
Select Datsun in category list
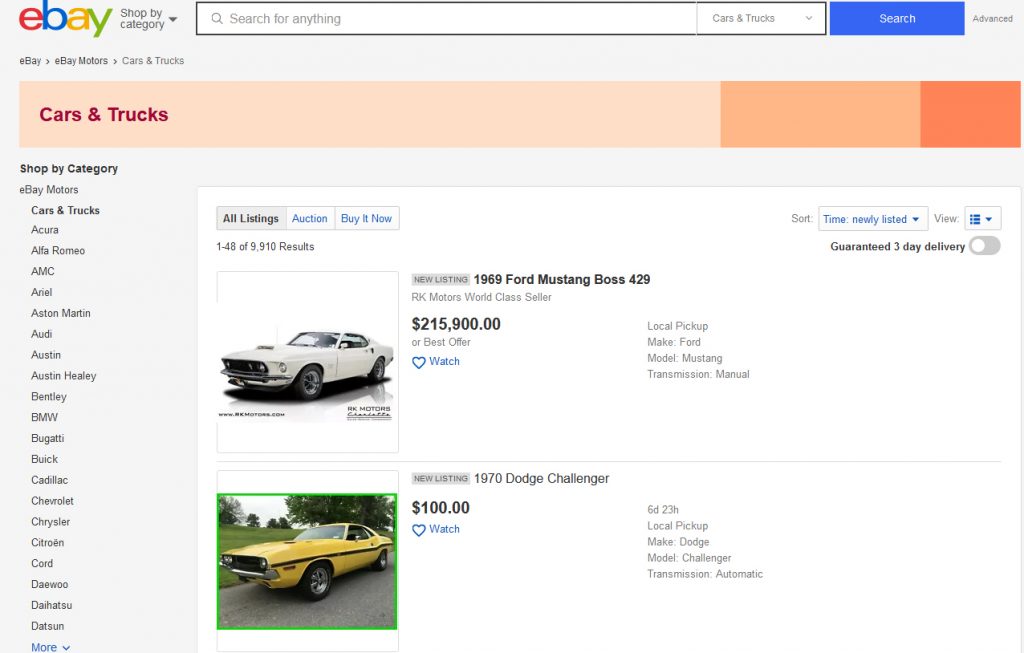[x=48, y=626]
